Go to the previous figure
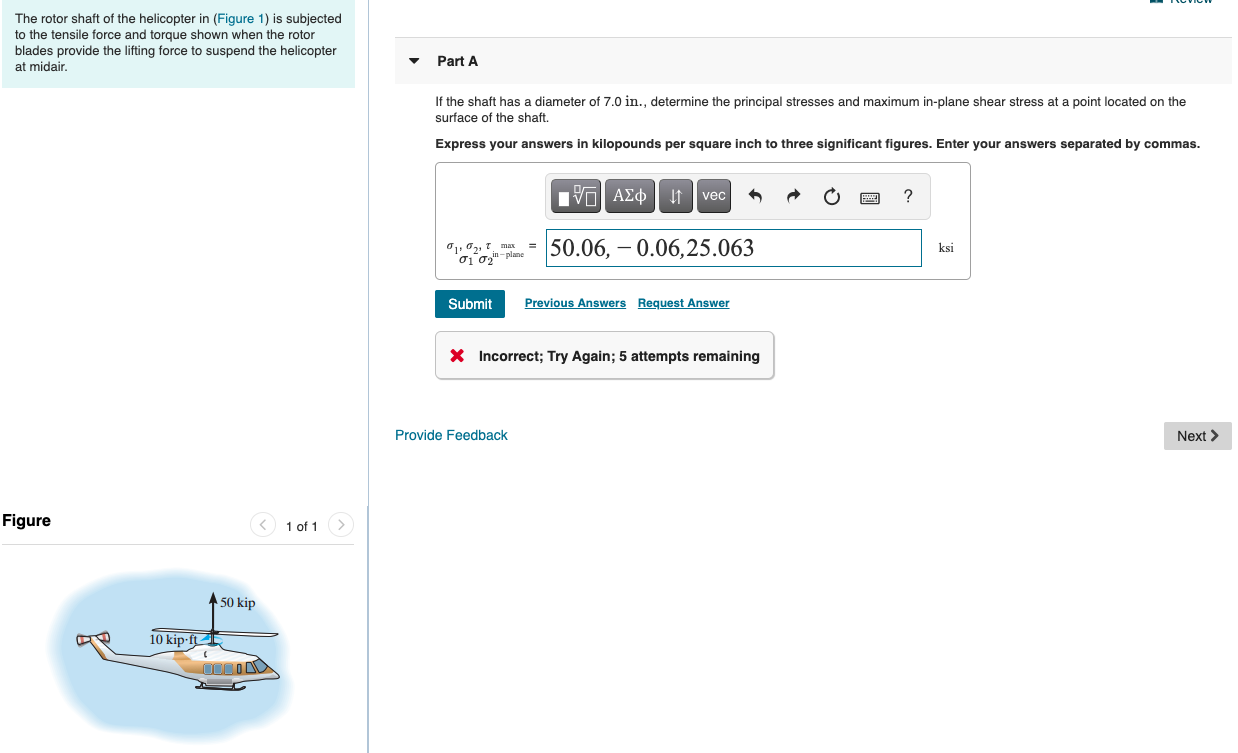Viewport: 1238px width, 753px height. click(262, 525)
